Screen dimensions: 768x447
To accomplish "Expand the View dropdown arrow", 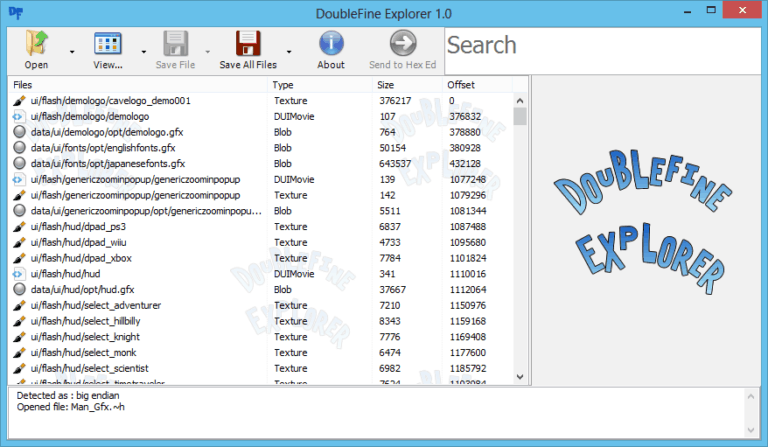I will 144,50.
